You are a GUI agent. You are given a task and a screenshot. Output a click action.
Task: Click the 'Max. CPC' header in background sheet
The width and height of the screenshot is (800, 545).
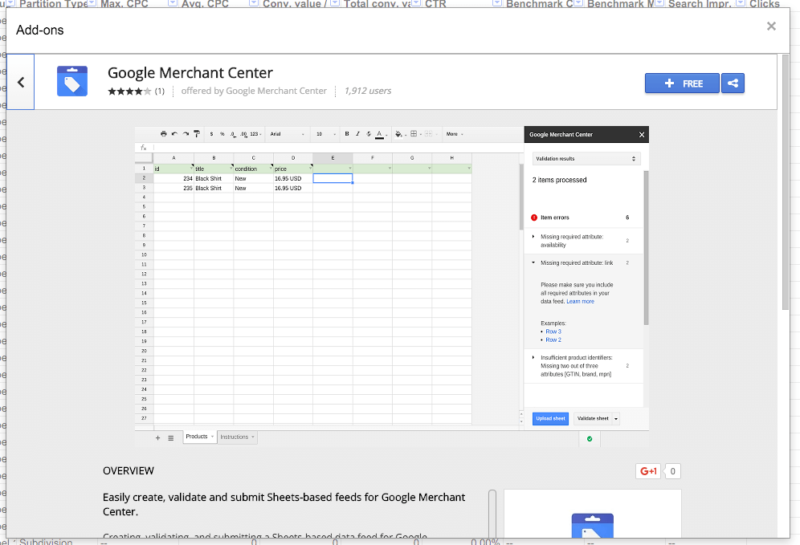124,4
